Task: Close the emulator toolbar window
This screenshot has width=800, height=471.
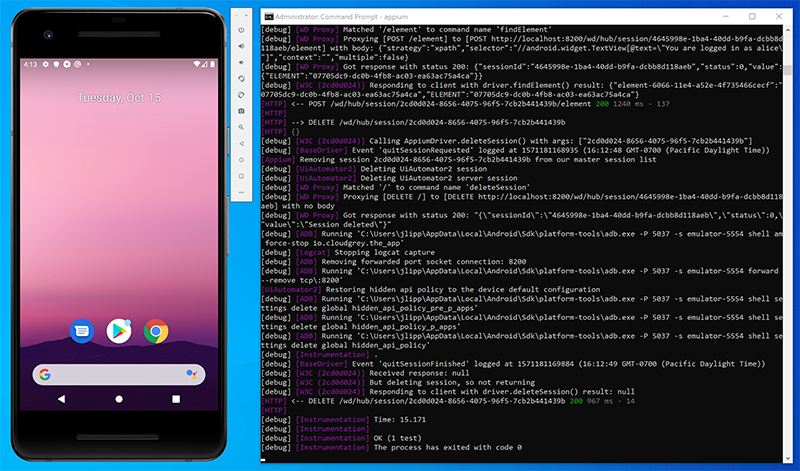Action: pyautogui.click(x=246, y=15)
